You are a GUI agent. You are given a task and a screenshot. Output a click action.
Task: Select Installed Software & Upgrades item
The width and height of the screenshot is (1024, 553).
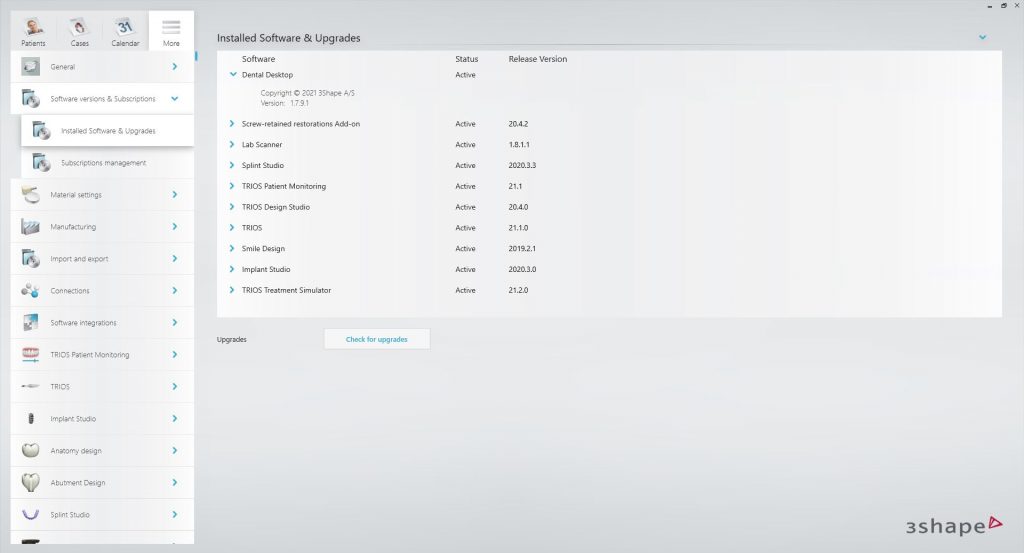pyautogui.click(x=107, y=131)
